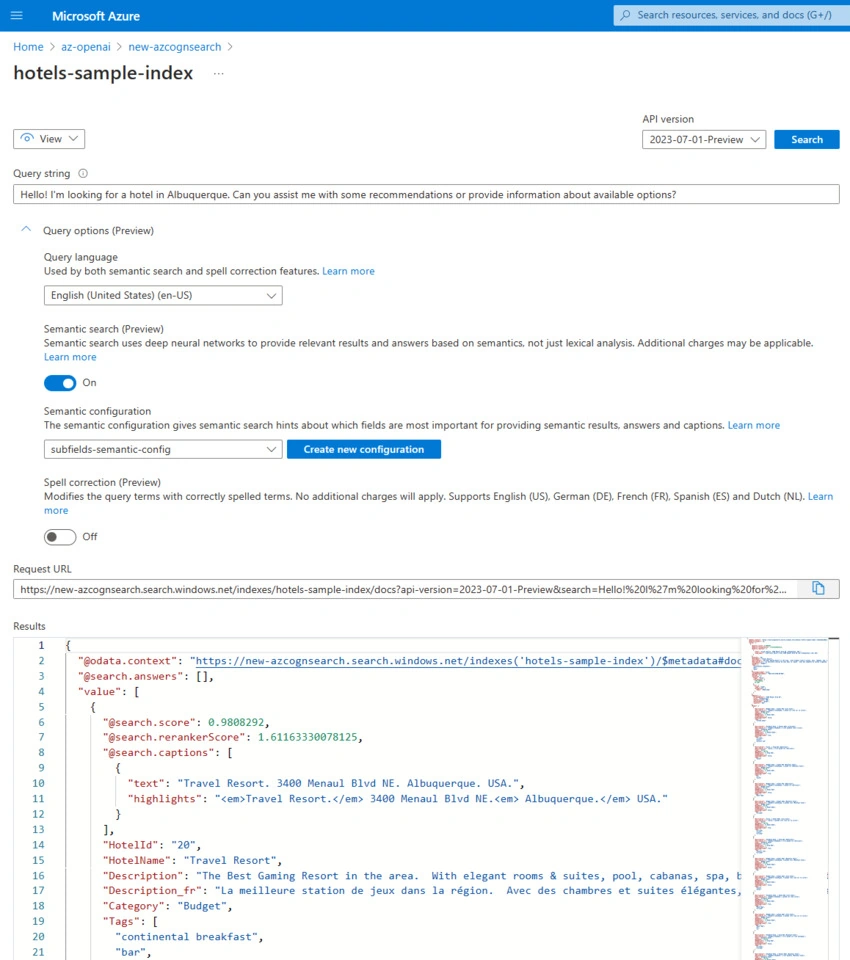The height and width of the screenshot is (960, 850).
Task: Open Learn more for Semantic configuration
Action: 753,426
